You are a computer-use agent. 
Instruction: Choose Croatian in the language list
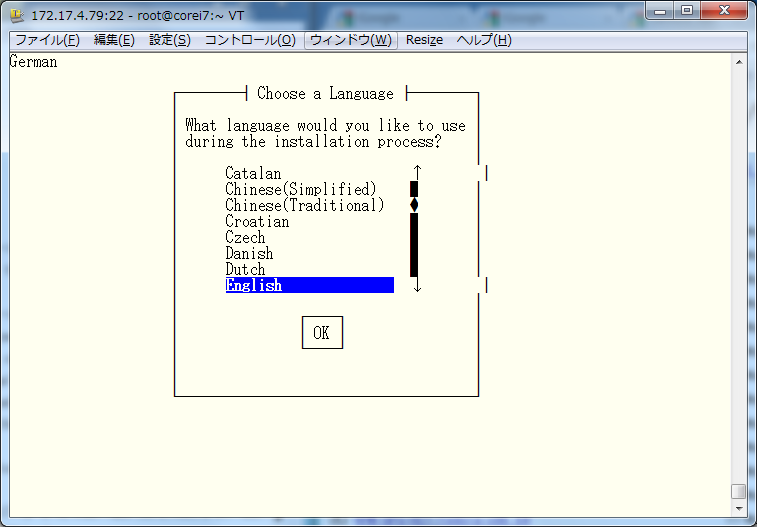[257, 222]
